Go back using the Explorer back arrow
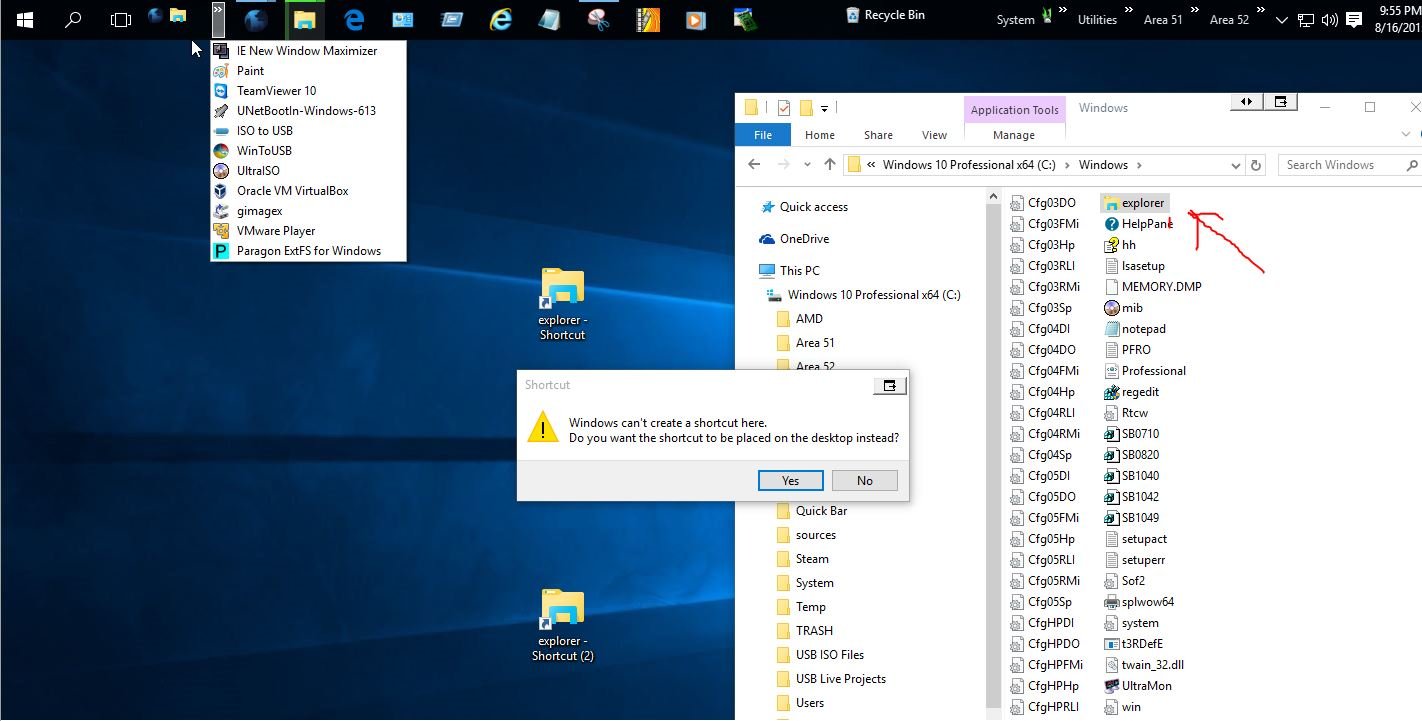The height and width of the screenshot is (721, 1422). tap(755, 165)
